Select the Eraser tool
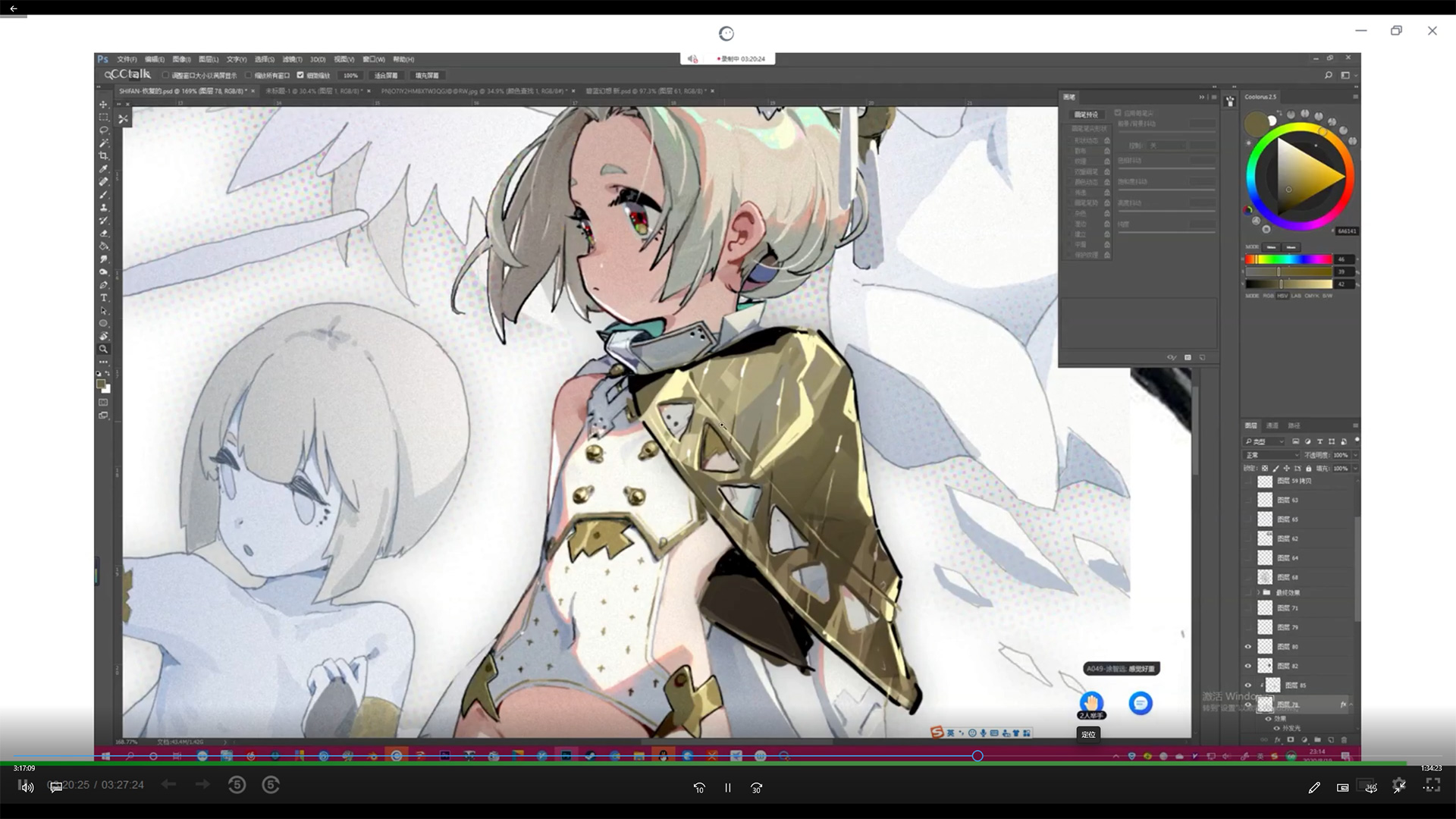This screenshot has width=1456, height=819. (104, 233)
